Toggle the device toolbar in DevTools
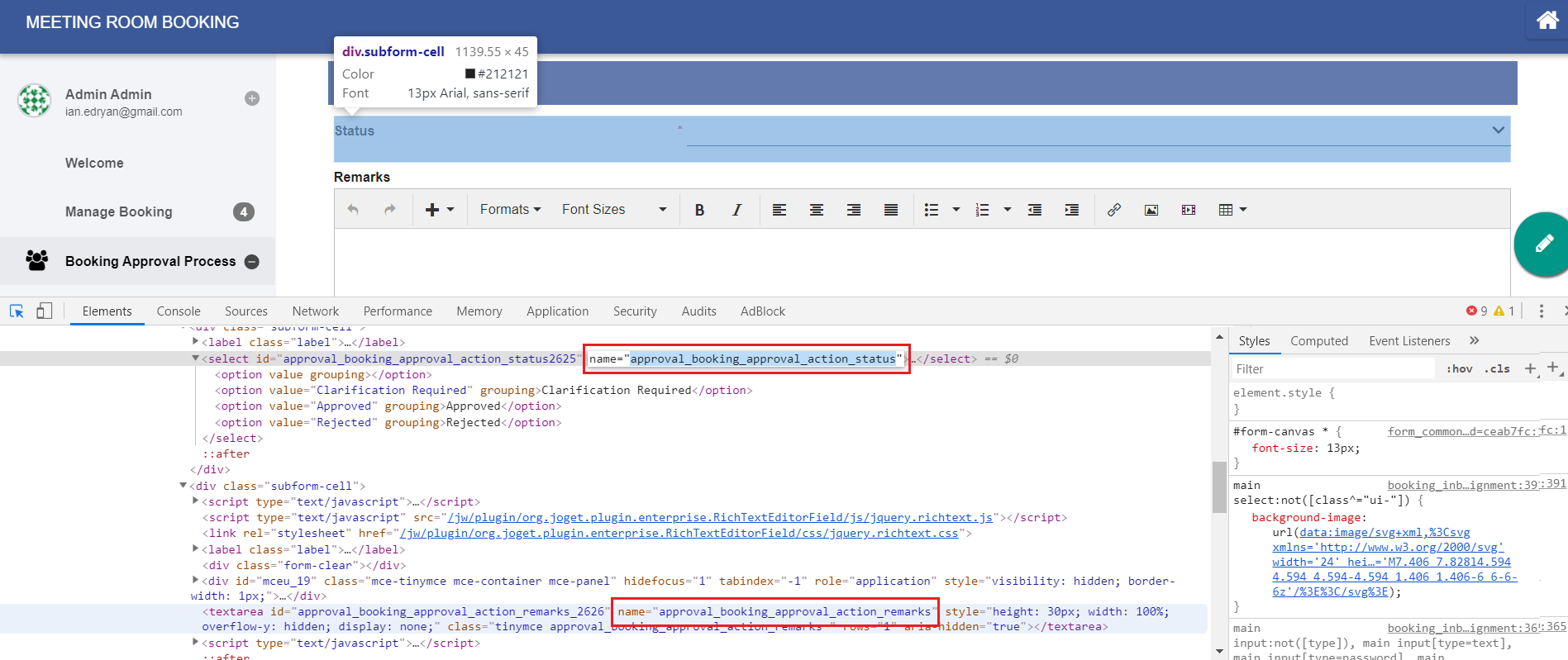Viewport: 1568px width, 660px height. point(44,311)
